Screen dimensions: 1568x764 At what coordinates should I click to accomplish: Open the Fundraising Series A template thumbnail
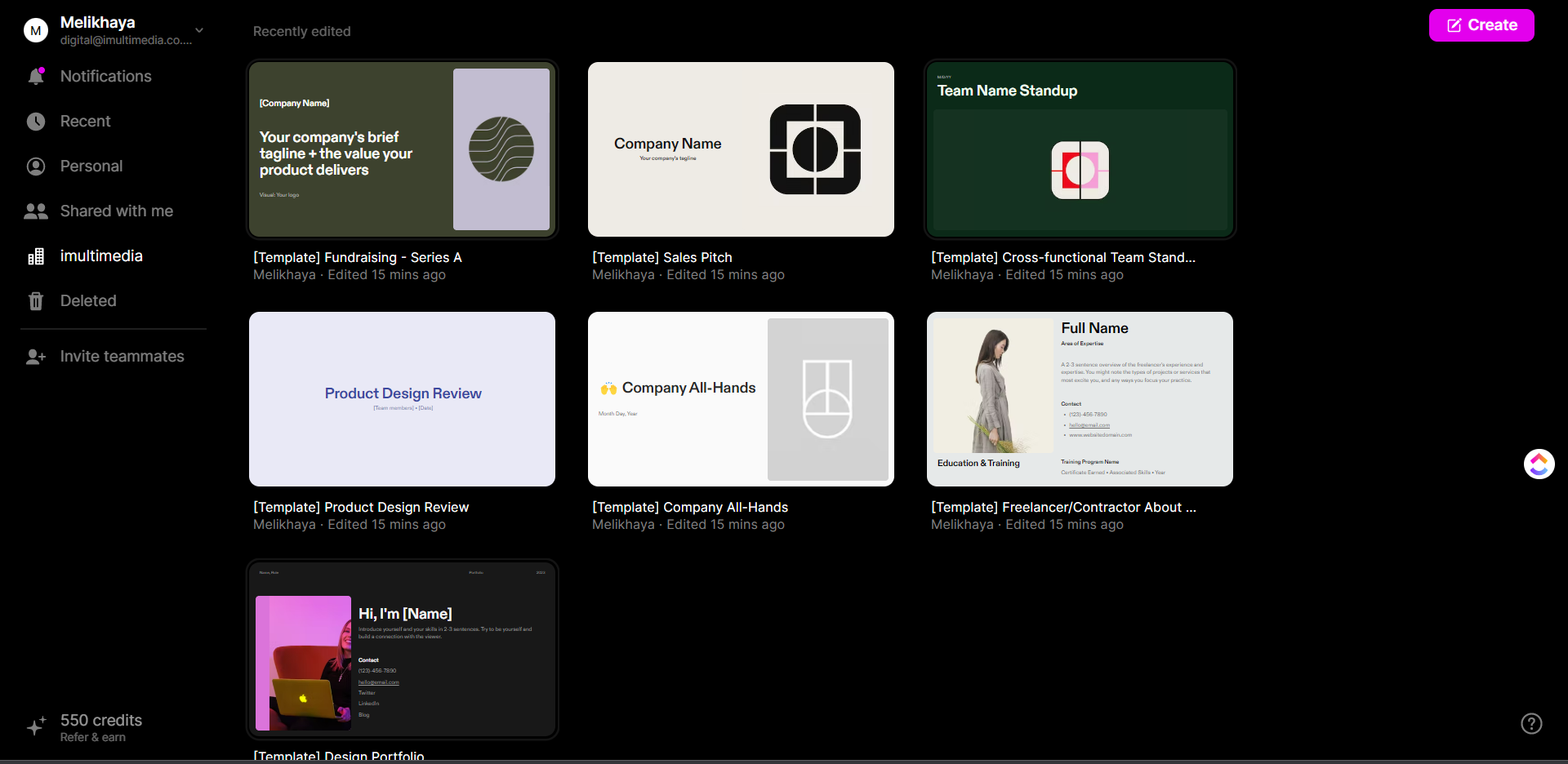click(403, 149)
